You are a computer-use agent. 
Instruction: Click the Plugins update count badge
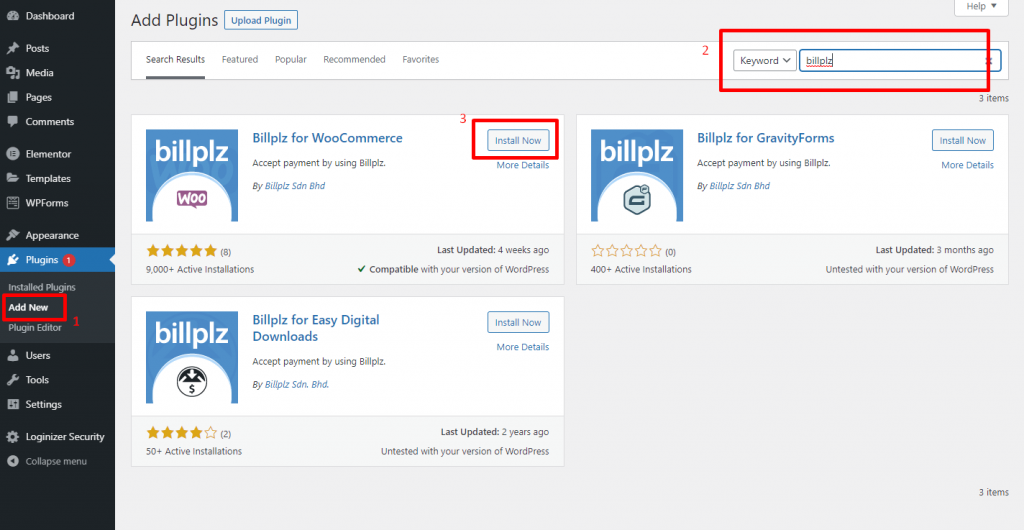click(69, 260)
